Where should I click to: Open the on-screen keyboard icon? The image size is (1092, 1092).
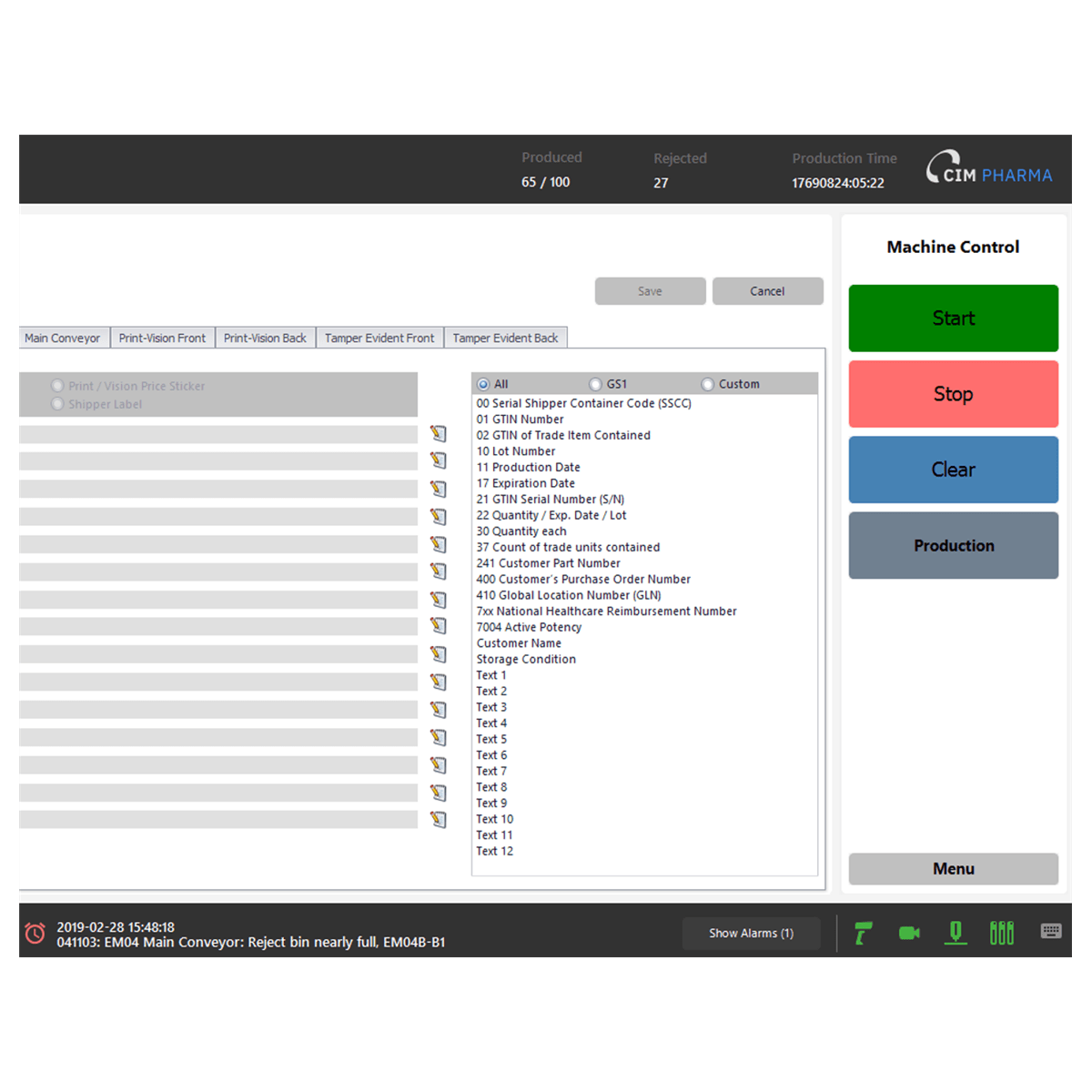click(1051, 931)
